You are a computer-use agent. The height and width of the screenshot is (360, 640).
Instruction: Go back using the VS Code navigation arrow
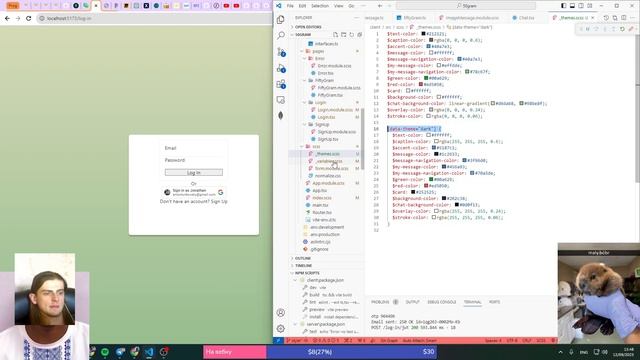click(380, 6)
